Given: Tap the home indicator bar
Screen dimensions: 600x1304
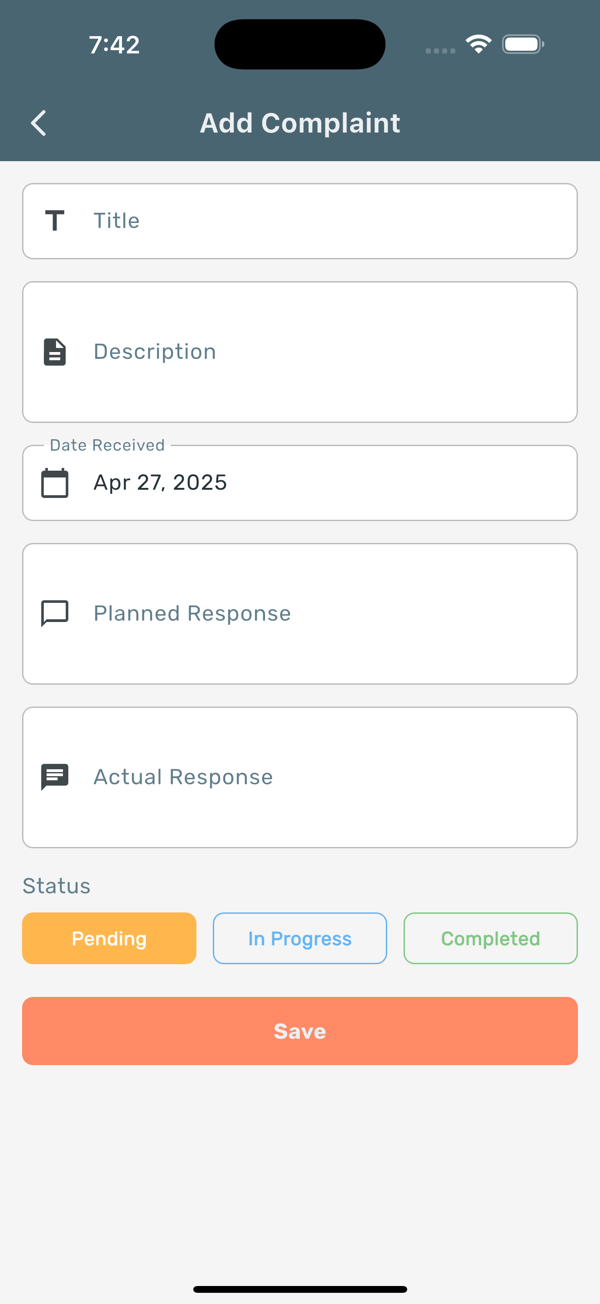Looking at the screenshot, I should click(x=300, y=1289).
